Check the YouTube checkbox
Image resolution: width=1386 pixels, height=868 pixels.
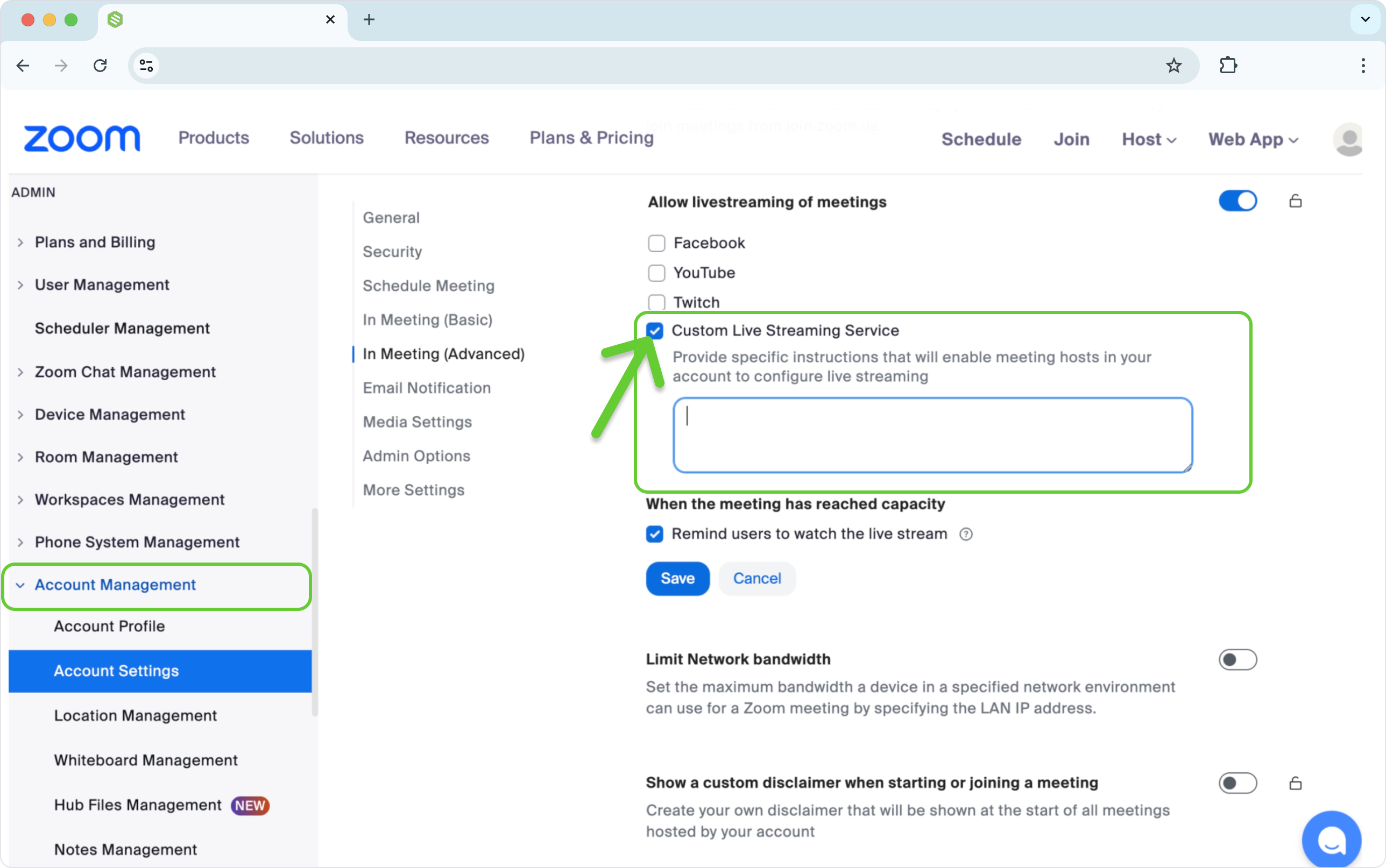pyautogui.click(x=656, y=273)
